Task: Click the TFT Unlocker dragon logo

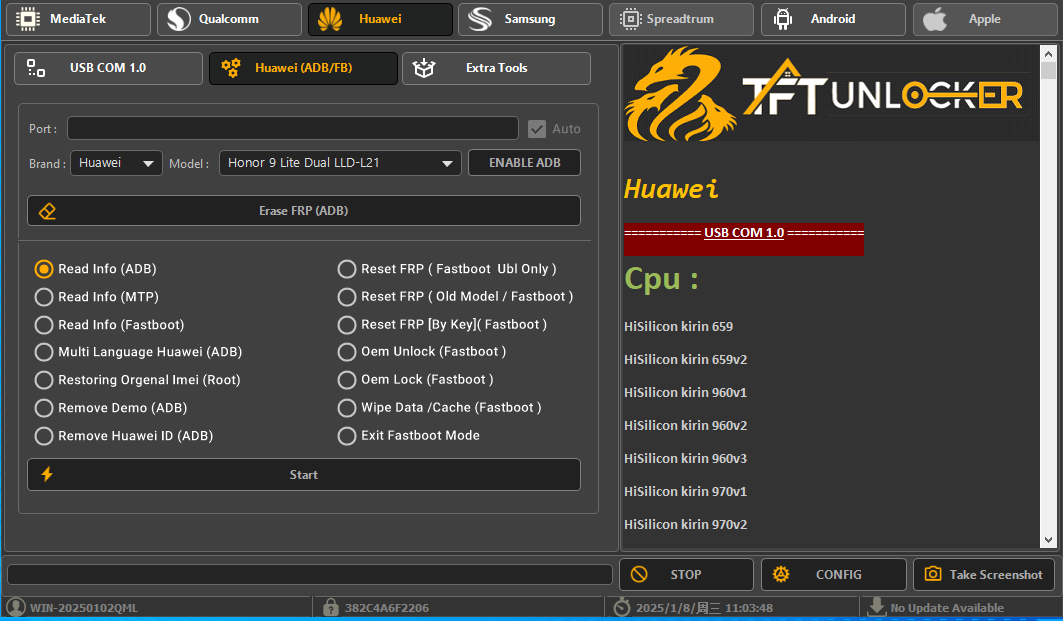Action: tap(680, 94)
